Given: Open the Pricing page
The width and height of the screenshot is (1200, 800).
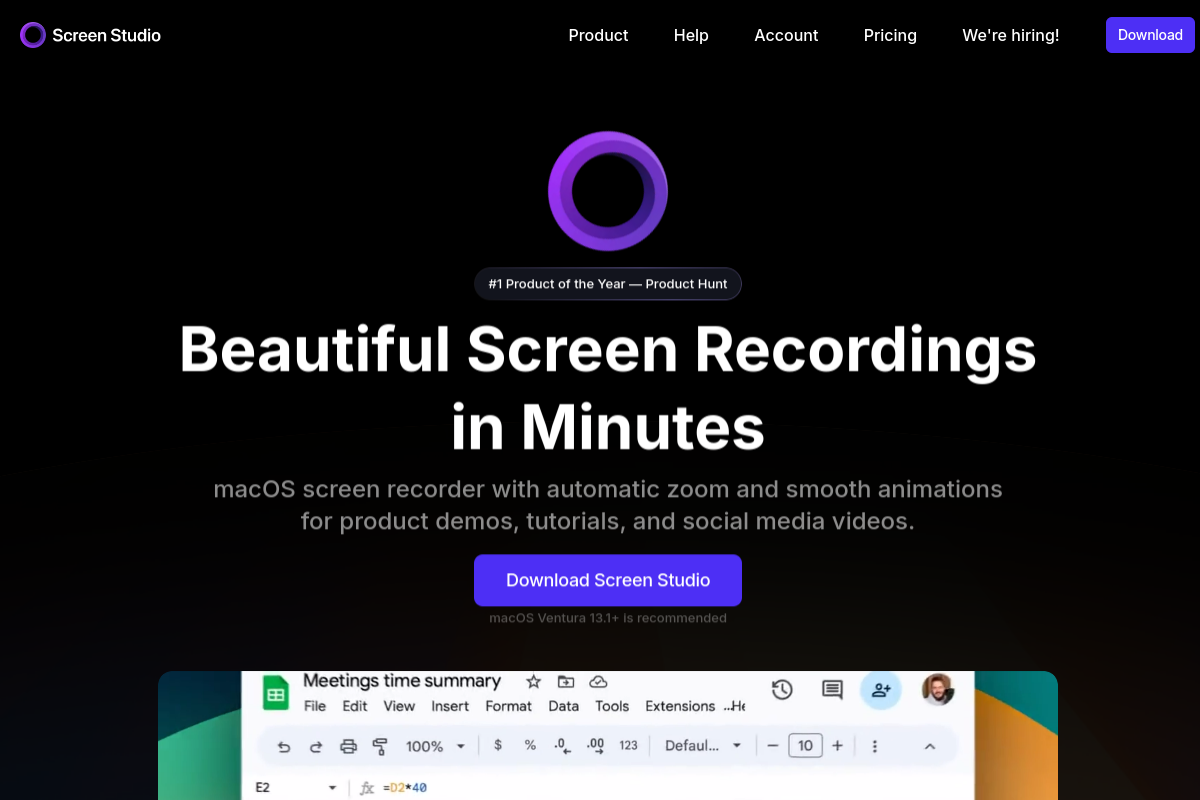Looking at the screenshot, I should [x=890, y=35].
